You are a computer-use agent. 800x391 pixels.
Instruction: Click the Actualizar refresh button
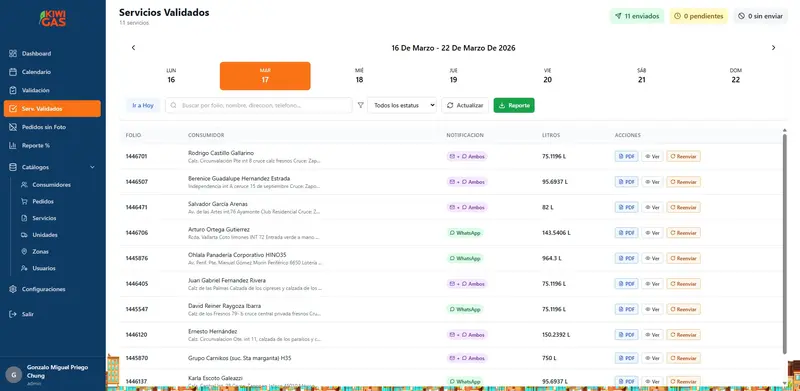pos(465,105)
